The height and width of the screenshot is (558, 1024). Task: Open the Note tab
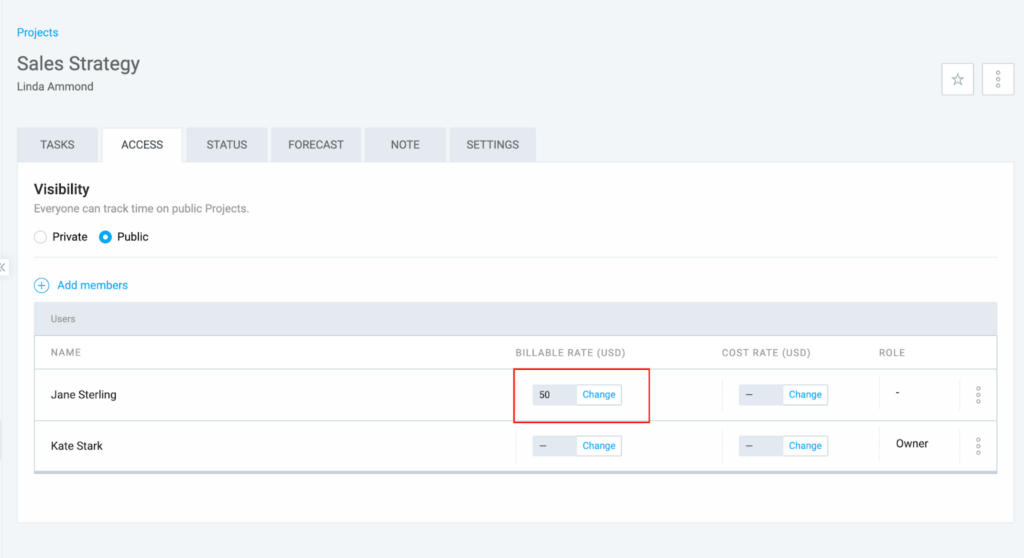point(405,145)
